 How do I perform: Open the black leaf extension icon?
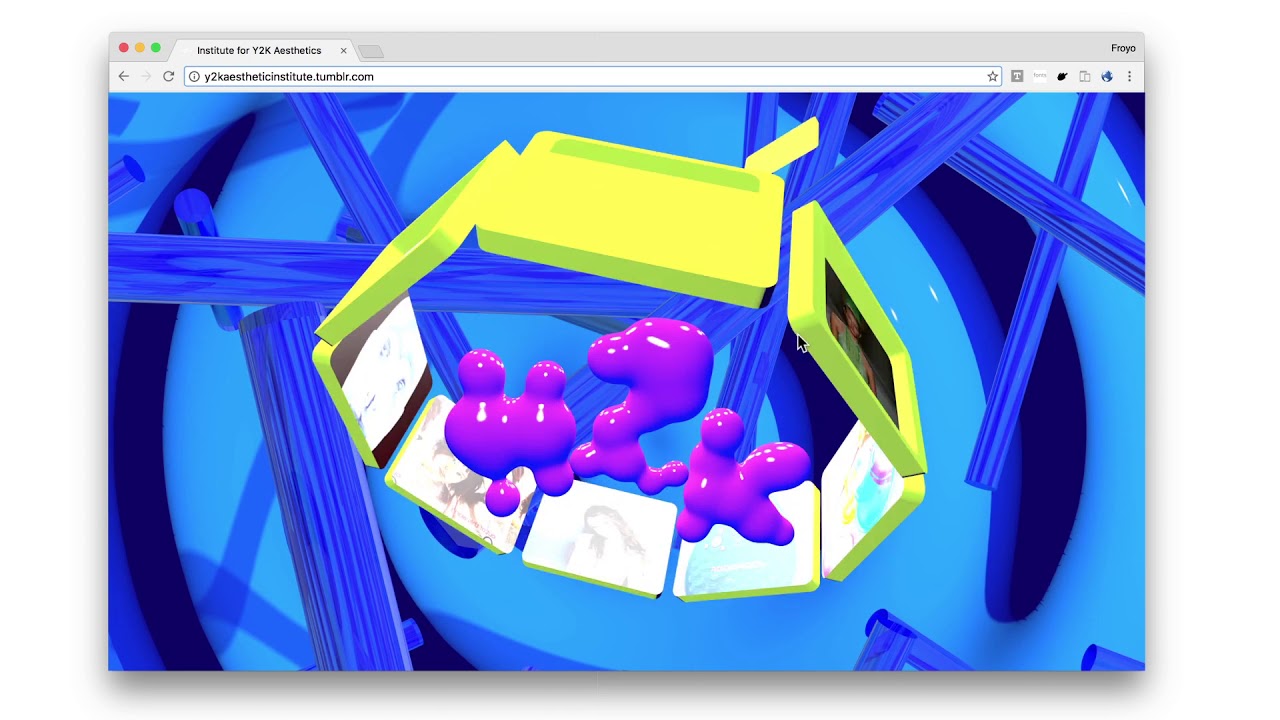pos(1062,76)
